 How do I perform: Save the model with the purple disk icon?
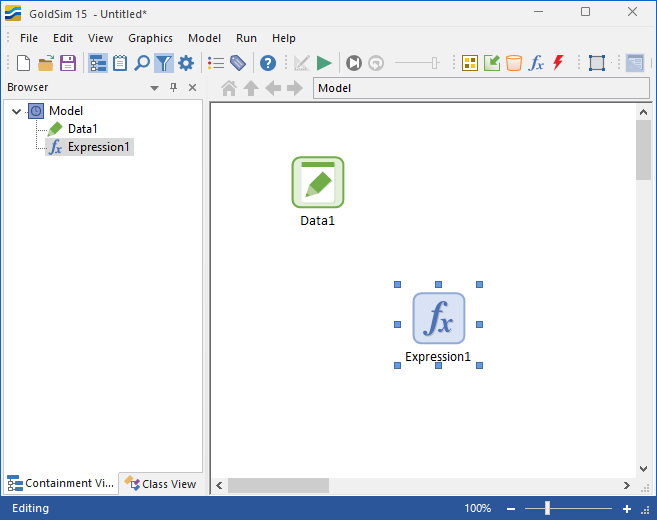click(x=67, y=63)
